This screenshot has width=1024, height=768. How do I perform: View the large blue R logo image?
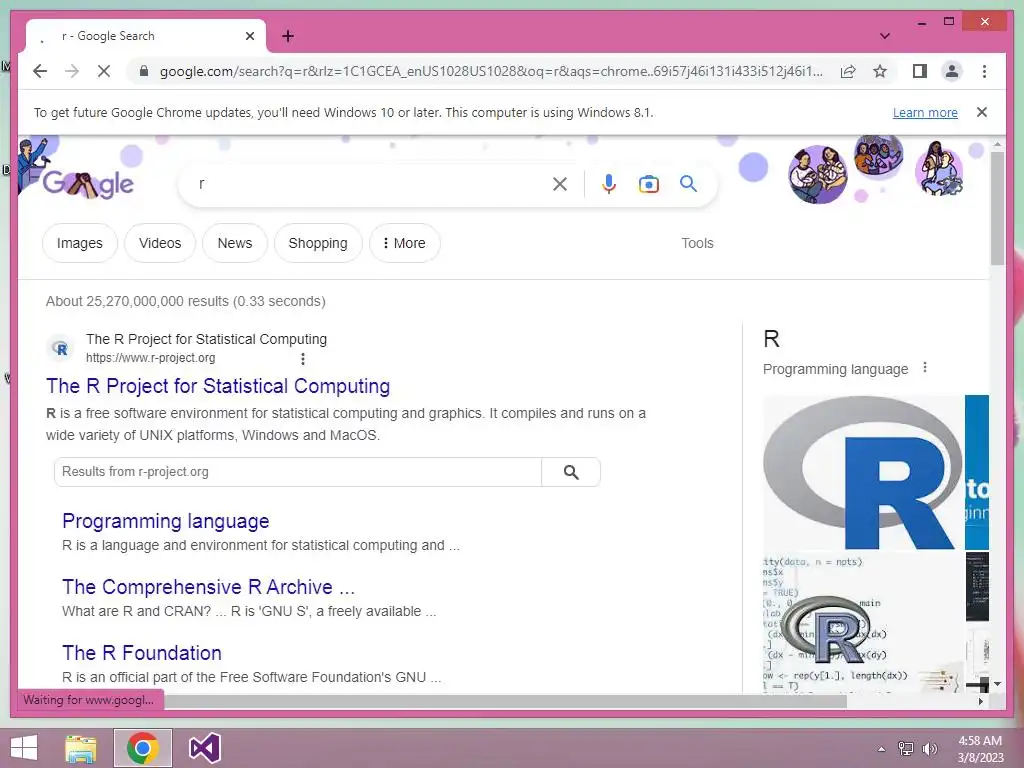click(x=863, y=473)
